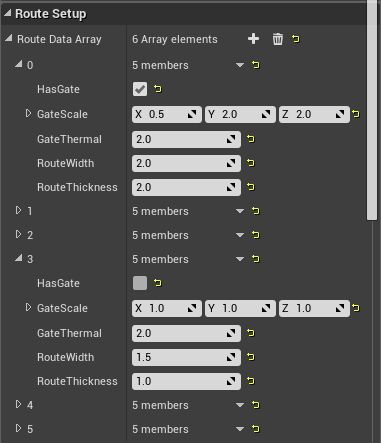Collapse the Route Setup section
This screenshot has height=443, width=381.
pos(8,13)
